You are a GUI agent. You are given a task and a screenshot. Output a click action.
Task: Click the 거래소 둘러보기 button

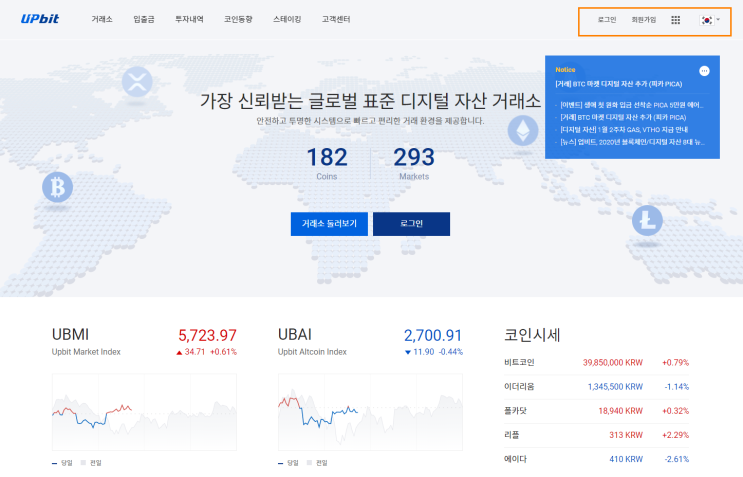pyautogui.click(x=329, y=224)
